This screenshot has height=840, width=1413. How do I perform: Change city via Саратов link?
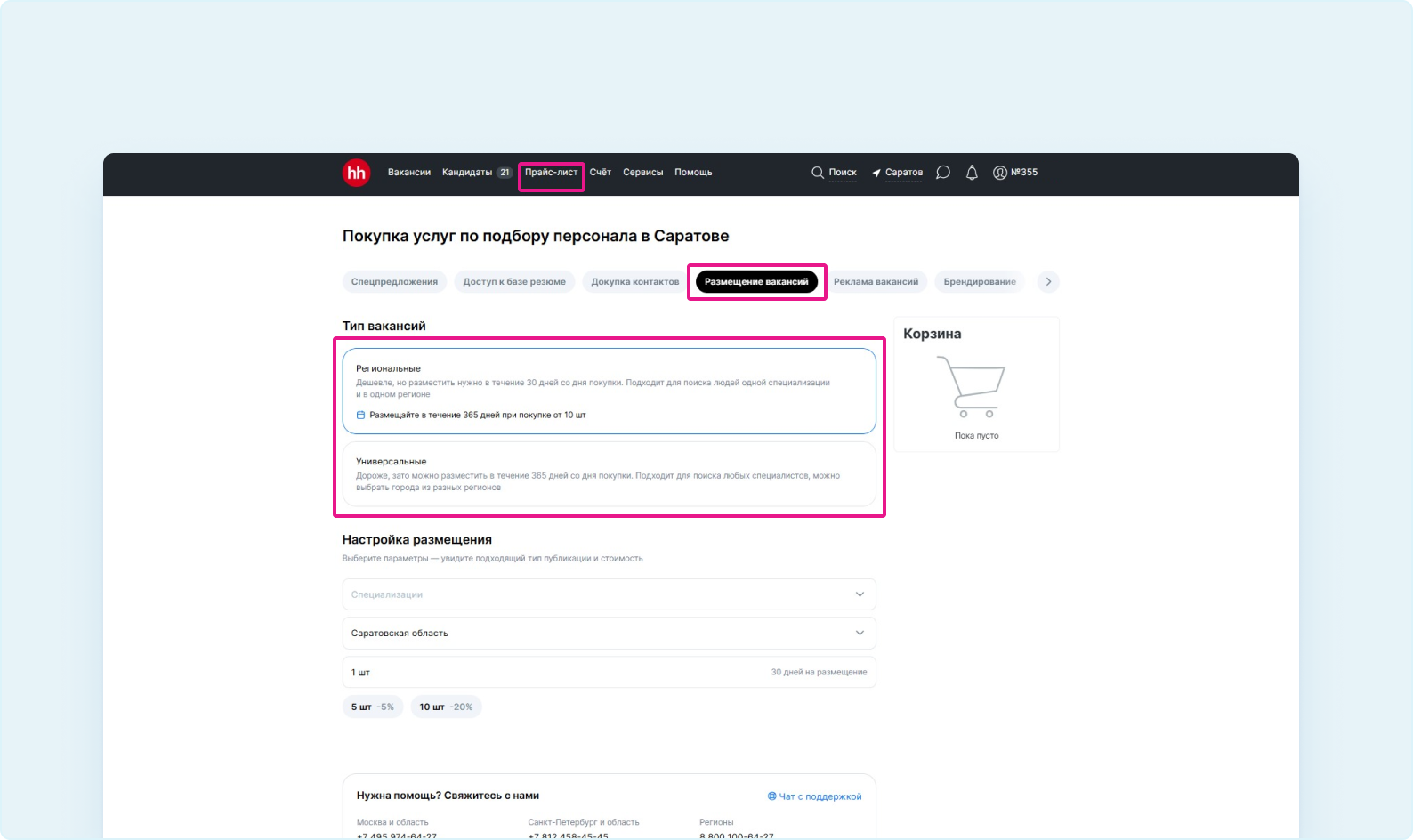coord(904,173)
